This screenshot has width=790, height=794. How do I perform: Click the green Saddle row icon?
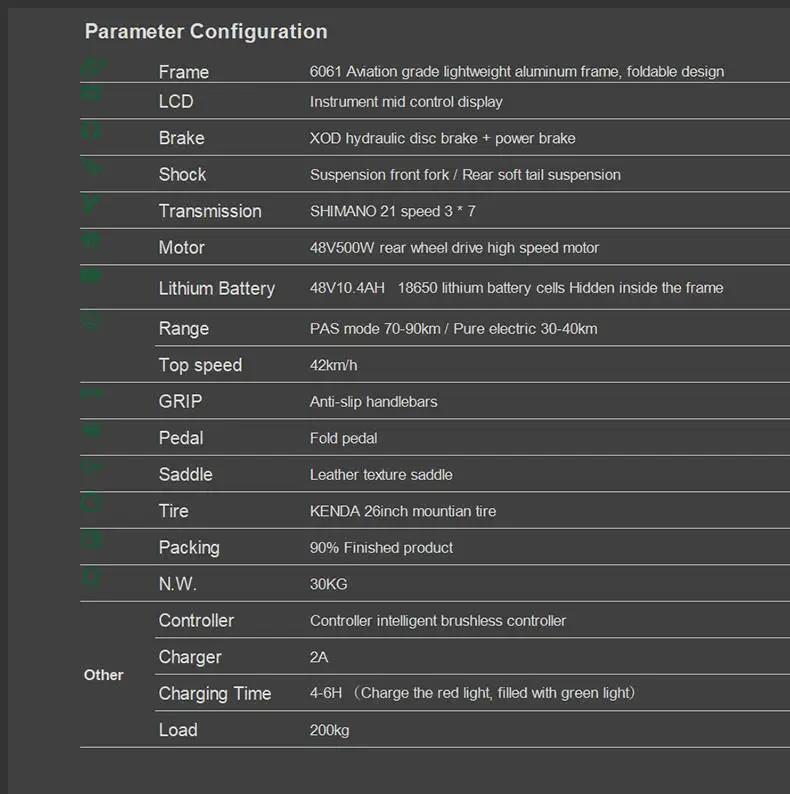(92, 466)
